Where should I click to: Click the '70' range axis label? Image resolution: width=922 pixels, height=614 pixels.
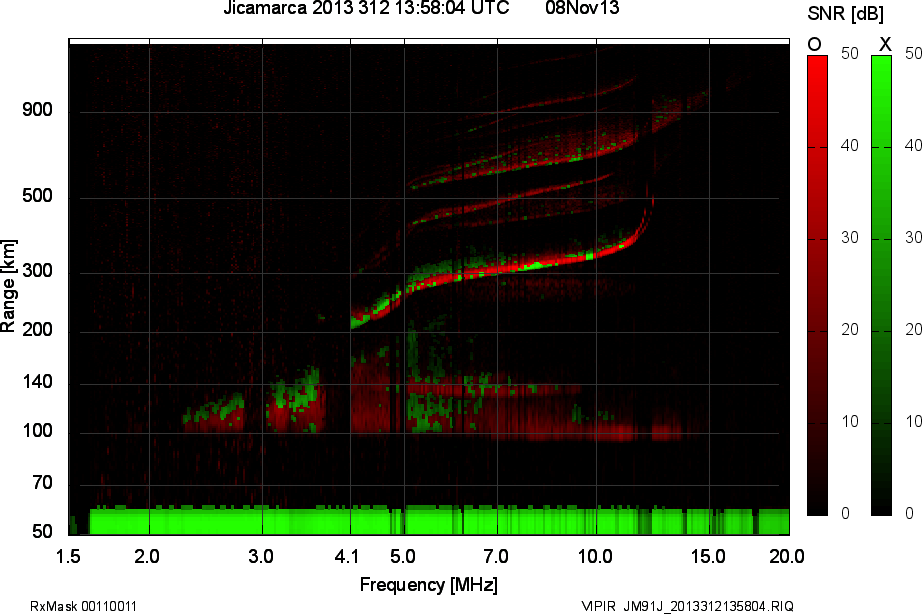(42, 483)
